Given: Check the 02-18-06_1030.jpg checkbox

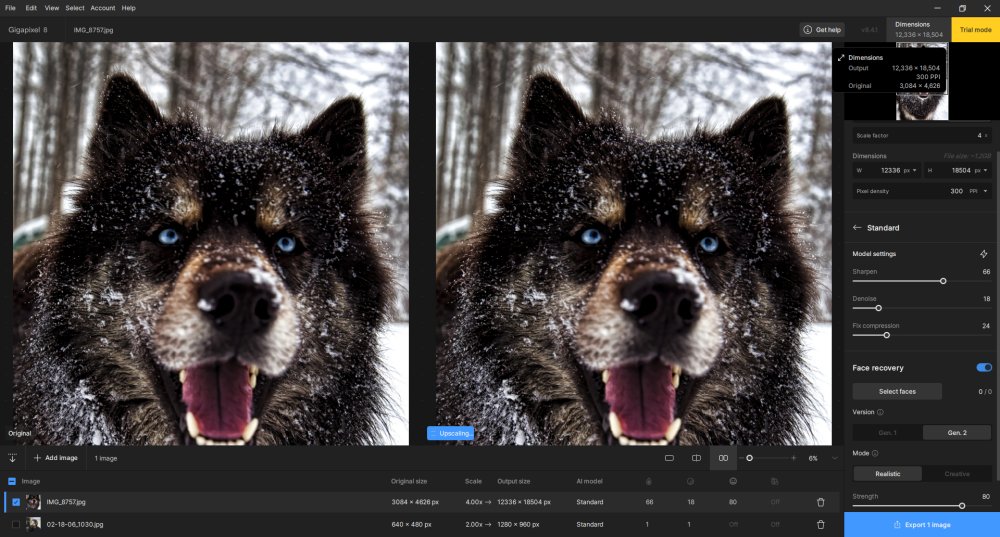Looking at the screenshot, I should click(x=16, y=524).
